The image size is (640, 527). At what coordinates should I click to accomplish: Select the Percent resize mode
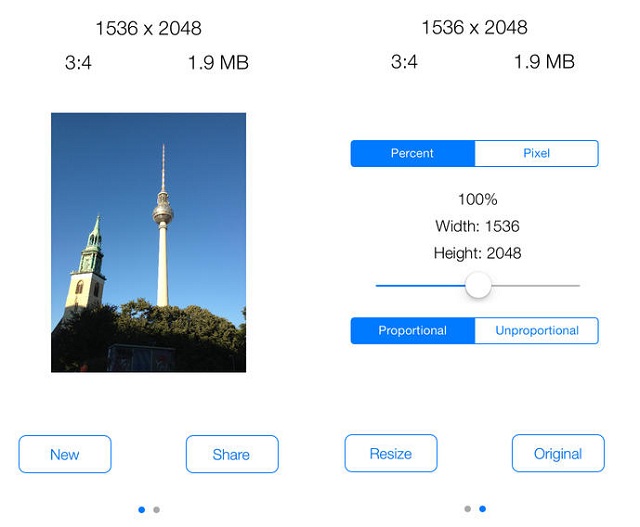point(413,153)
